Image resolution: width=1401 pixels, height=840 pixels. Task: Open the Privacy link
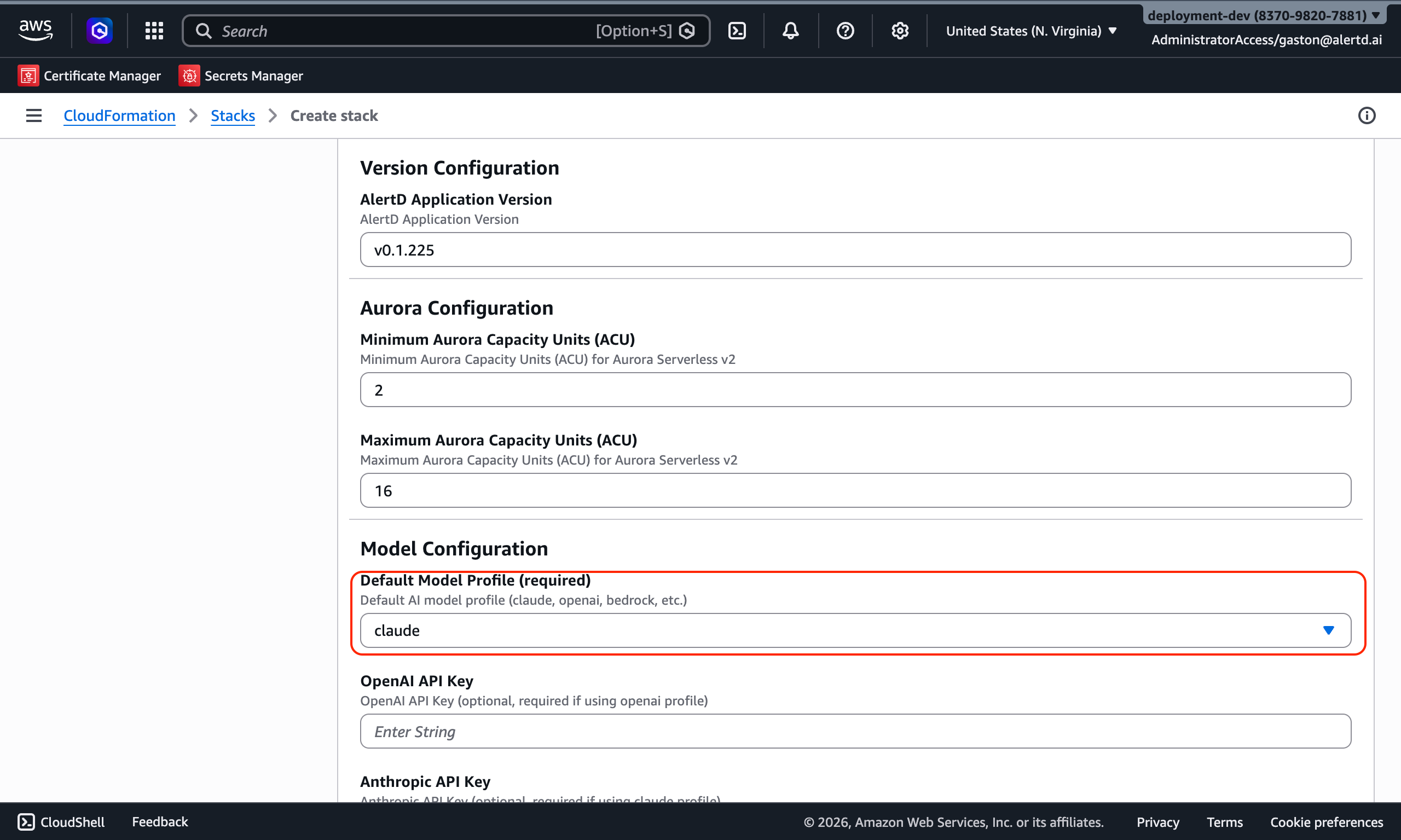(1157, 822)
